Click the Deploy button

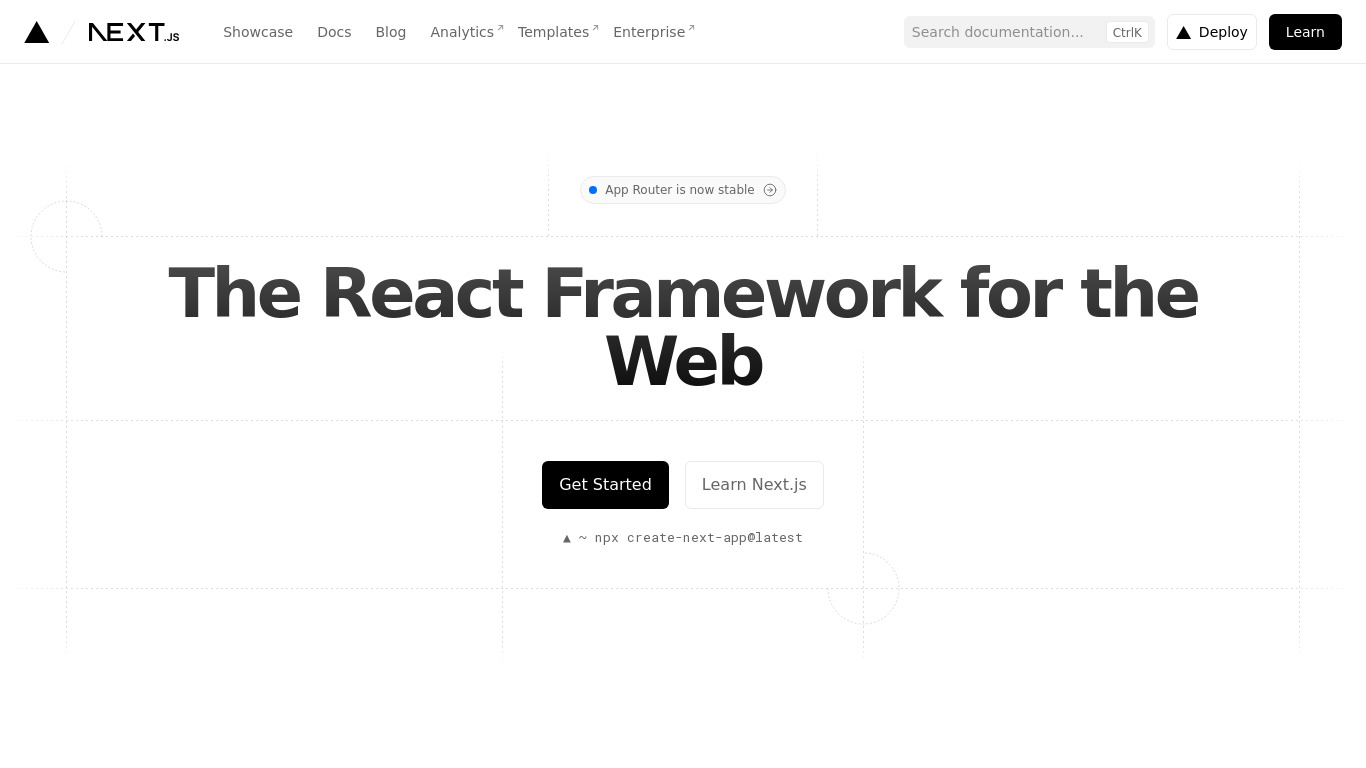click(1212, 32)
